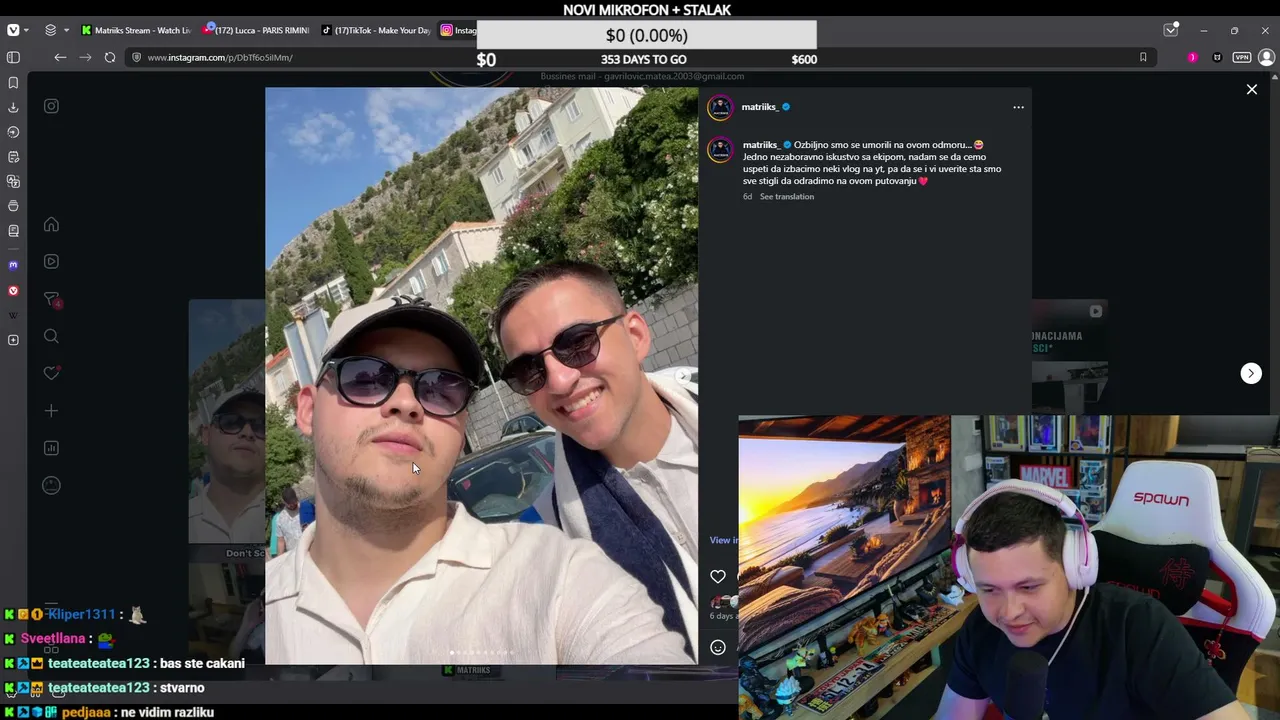Open the Notes side panel
Image resolution: width=1280 pixels, height=720 pixels.
[x=13, y=157]
